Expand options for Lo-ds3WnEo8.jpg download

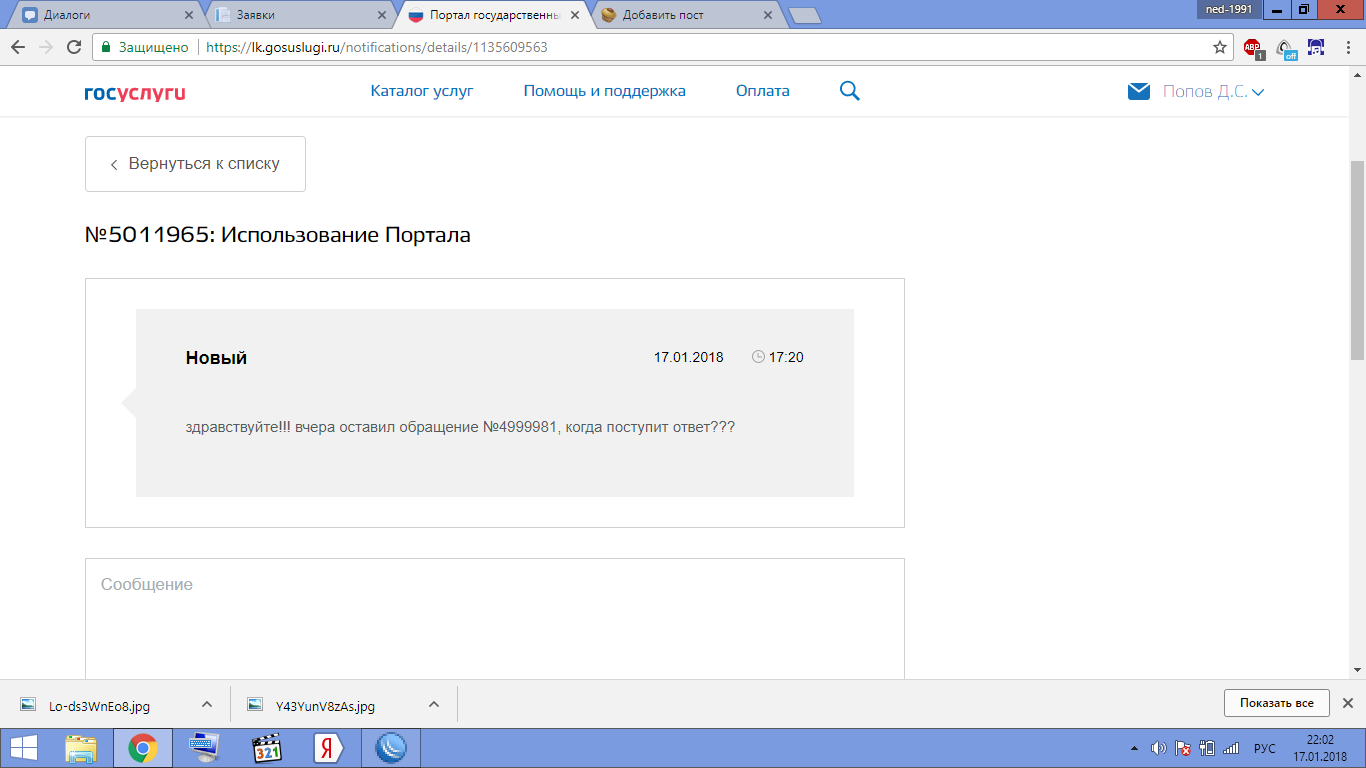(x=206, y=704)
